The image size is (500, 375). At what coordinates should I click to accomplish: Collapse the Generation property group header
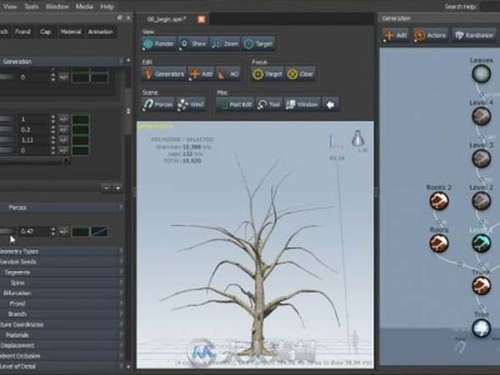coord(62,61)
